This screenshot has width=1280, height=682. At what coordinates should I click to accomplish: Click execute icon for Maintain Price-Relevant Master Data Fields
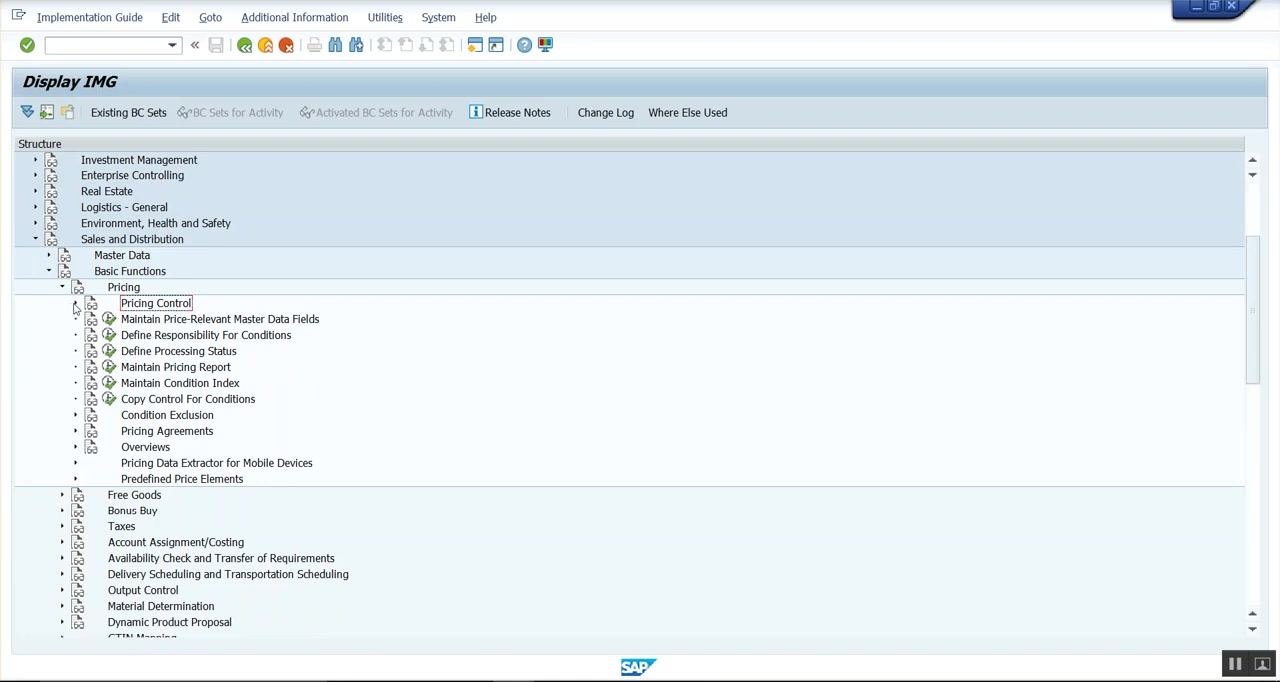[109, 319]
